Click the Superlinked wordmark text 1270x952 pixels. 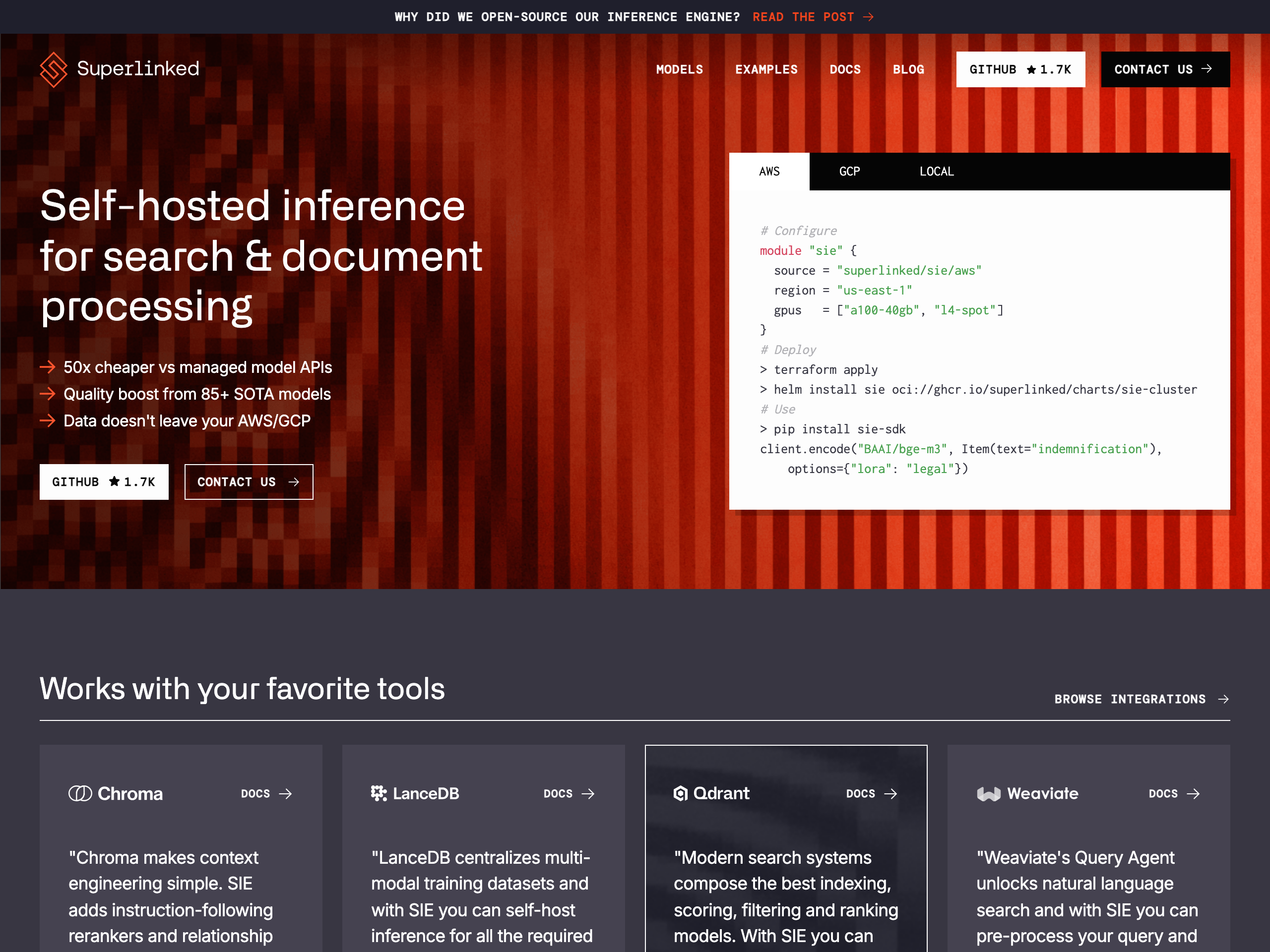point(138,69)
